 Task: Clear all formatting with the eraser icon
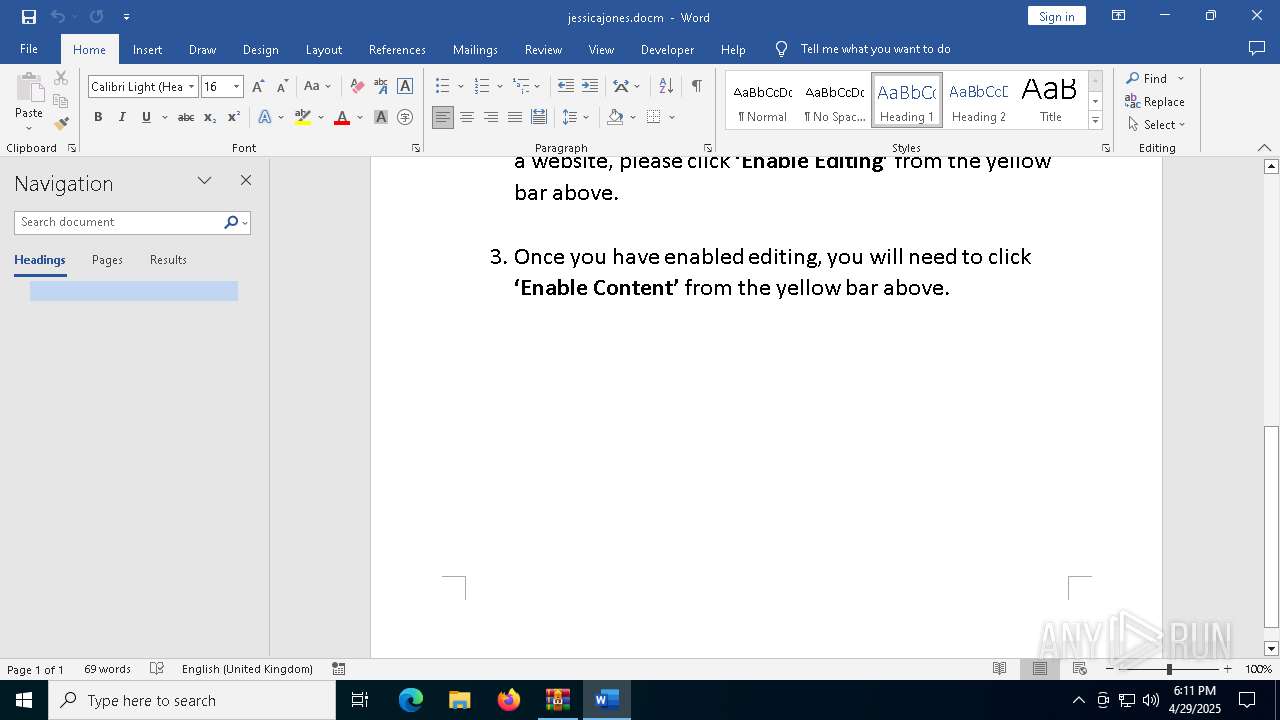coord(357,87)
